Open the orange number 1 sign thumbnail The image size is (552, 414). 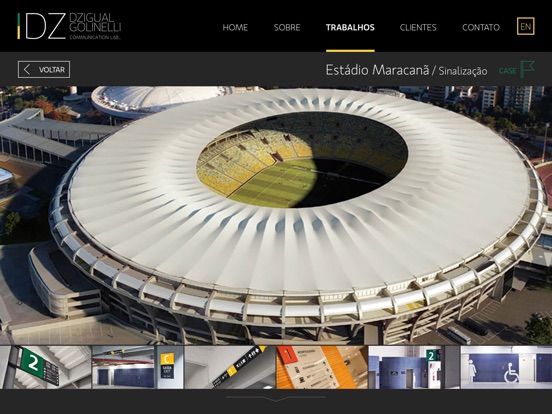322,367
